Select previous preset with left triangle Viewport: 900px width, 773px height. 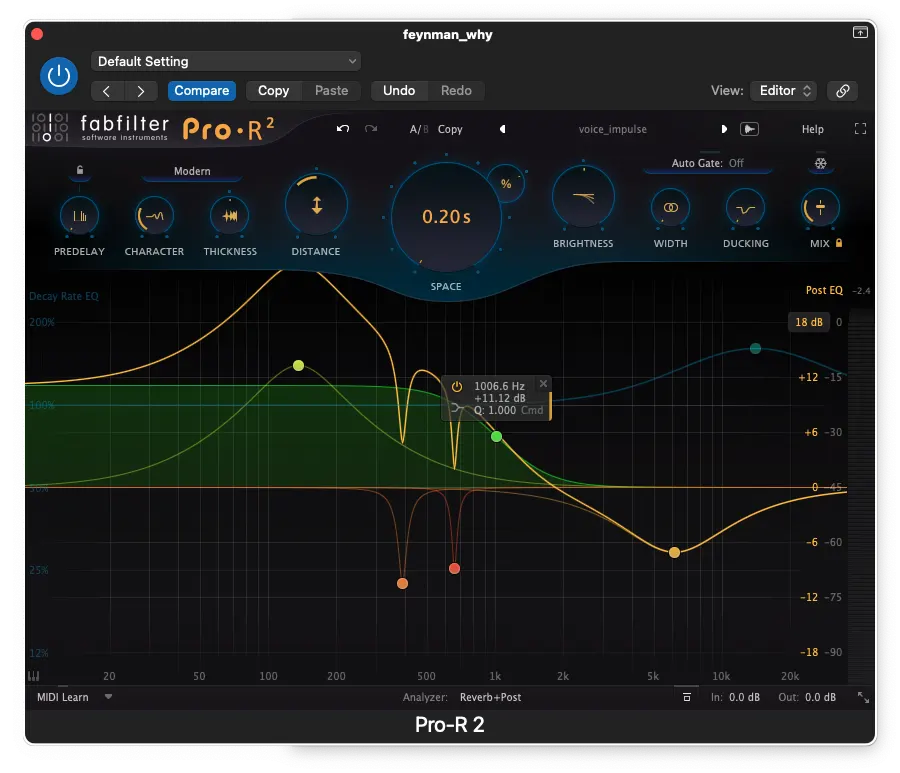pos(503,129)
